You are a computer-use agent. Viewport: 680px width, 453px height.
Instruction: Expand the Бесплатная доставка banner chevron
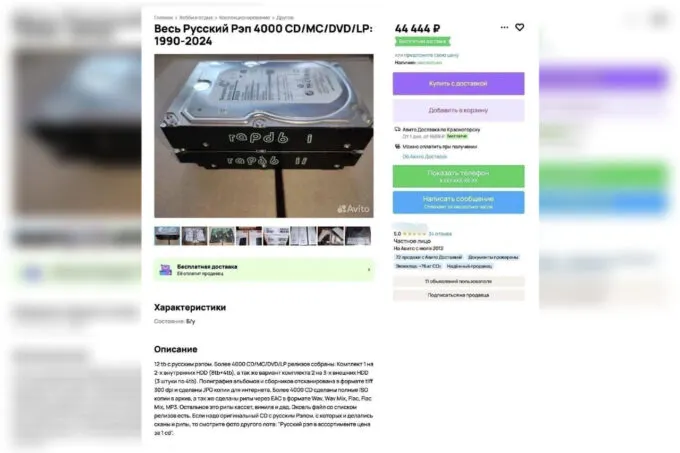point(369,270)
